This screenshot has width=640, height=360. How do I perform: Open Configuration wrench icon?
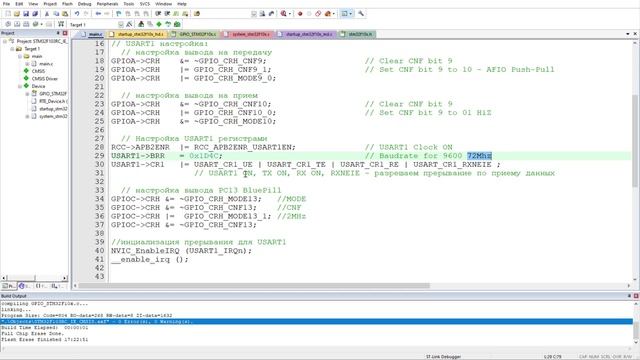tap(361, 14)
